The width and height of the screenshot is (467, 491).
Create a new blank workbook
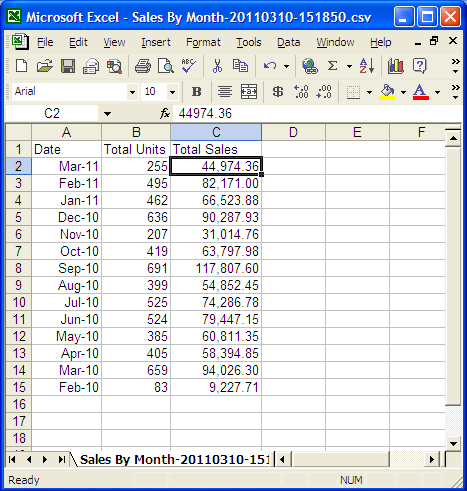[22, 66]
